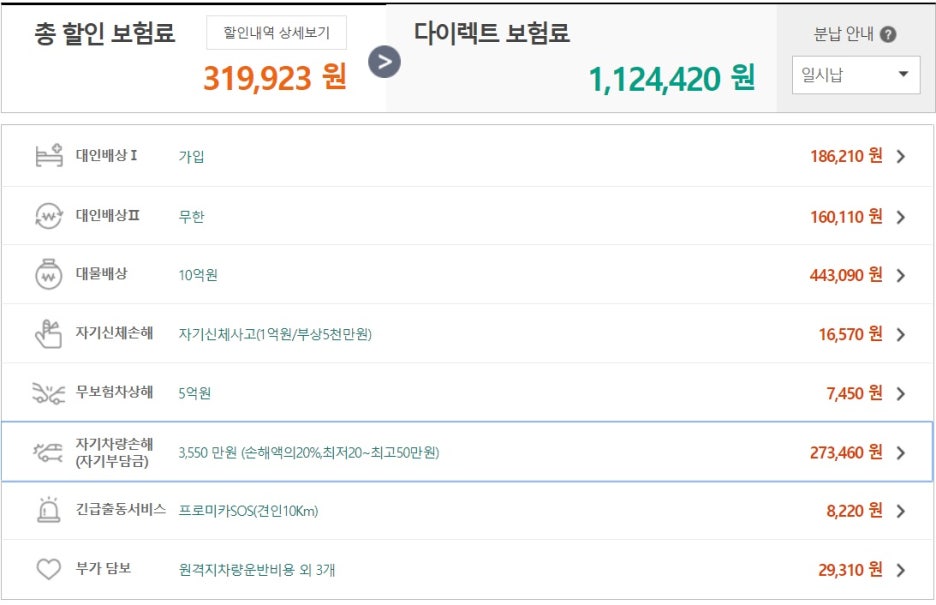This screenshot has height=605, width=936.
Task: Click the 무보험차상해 car crash icon
Action: [49, 393]
